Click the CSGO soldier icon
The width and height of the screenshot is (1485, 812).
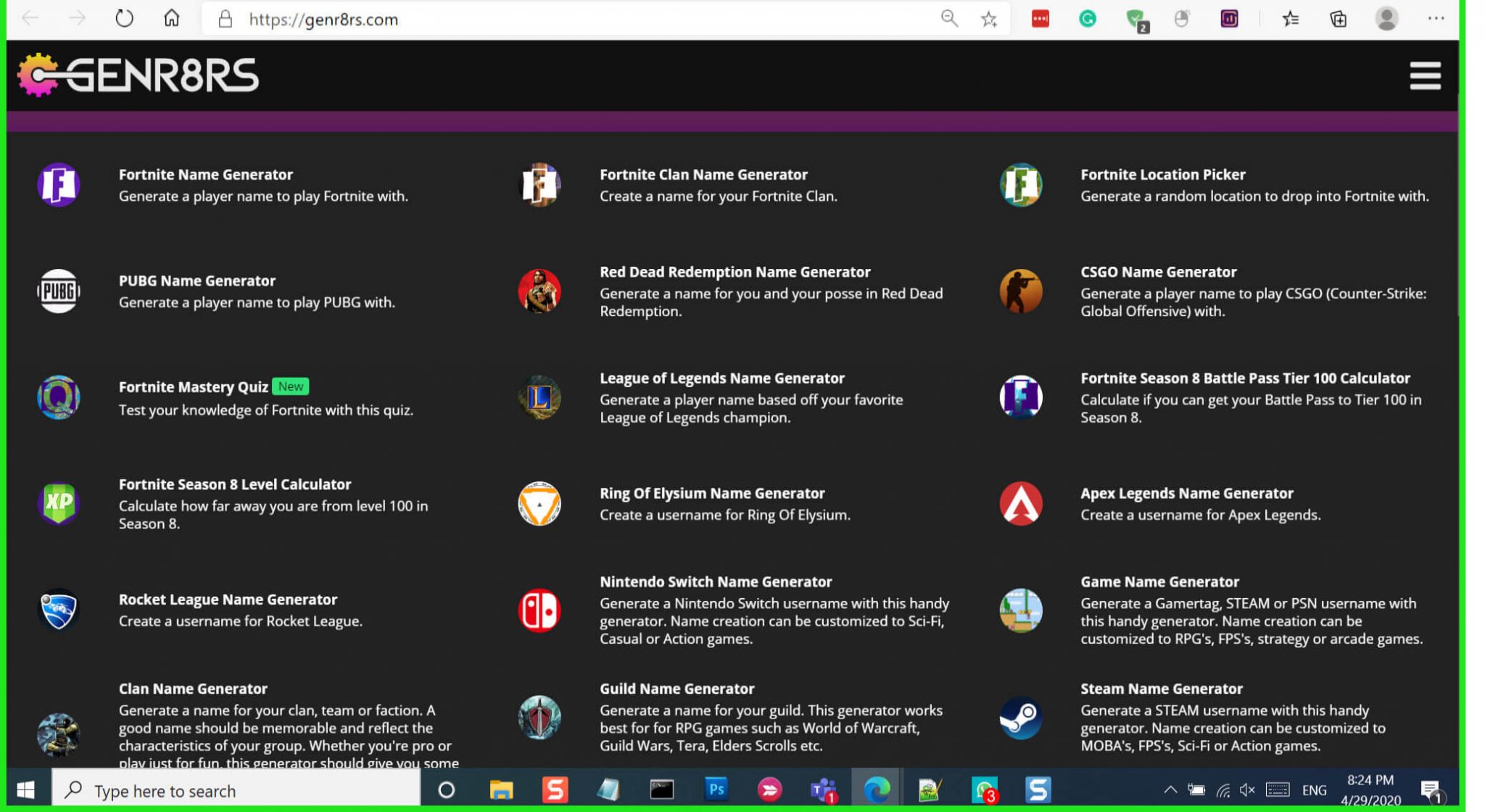(1021, 291)
